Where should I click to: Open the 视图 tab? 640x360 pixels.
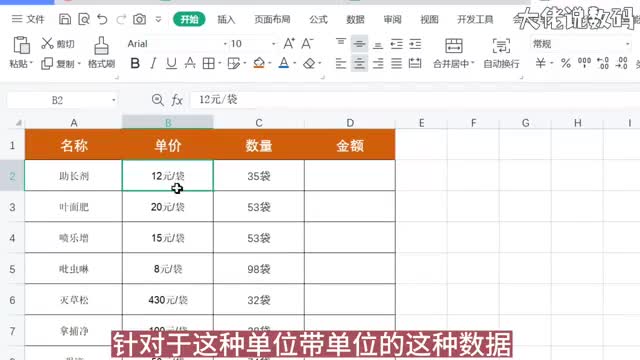pyautogui.click(x=429, y=19)
